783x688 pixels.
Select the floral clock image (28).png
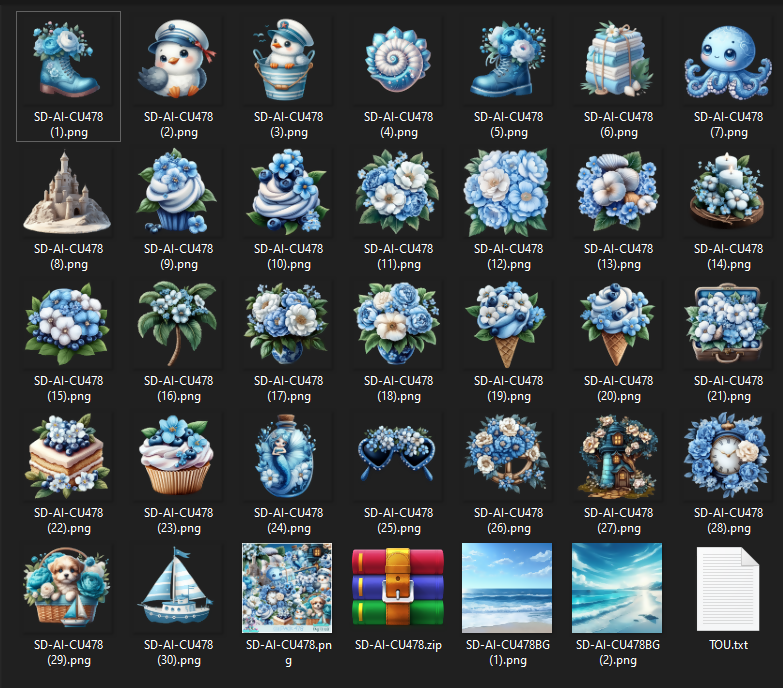pyautogui.click(x=727, y=457)
